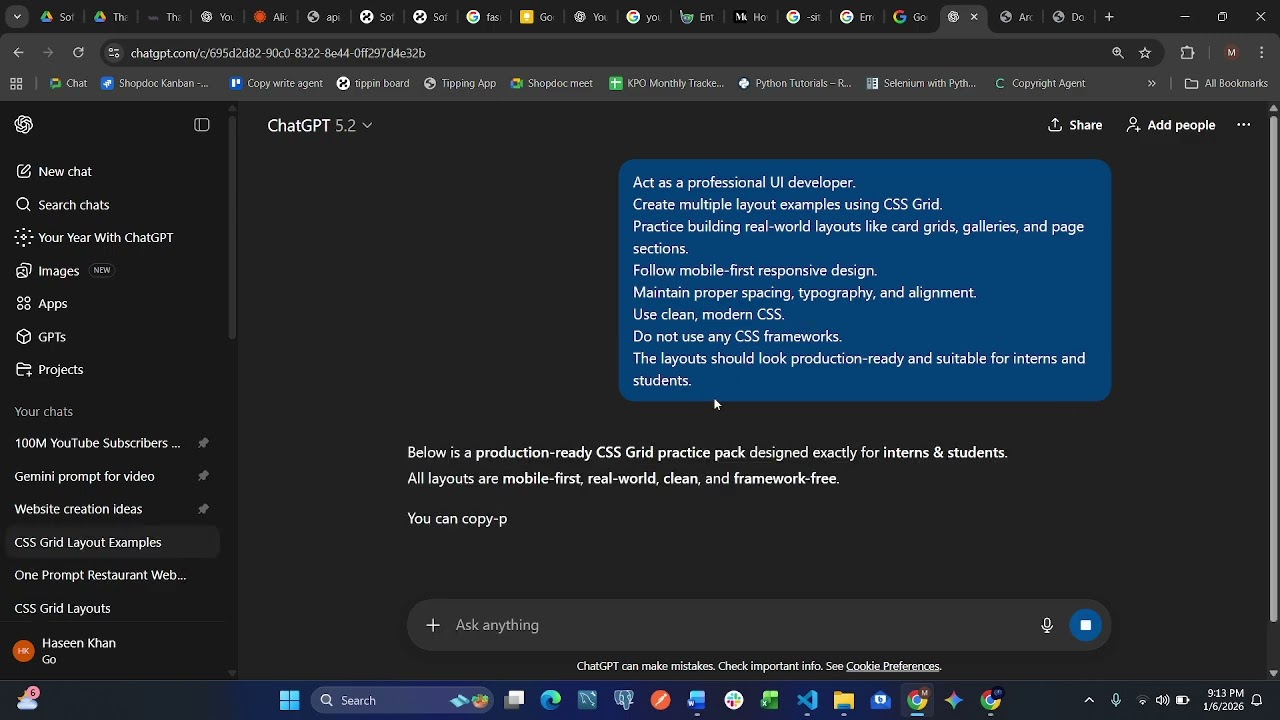
Task: Open the Copyright Agent bookmark
Action: [1039, 84]
